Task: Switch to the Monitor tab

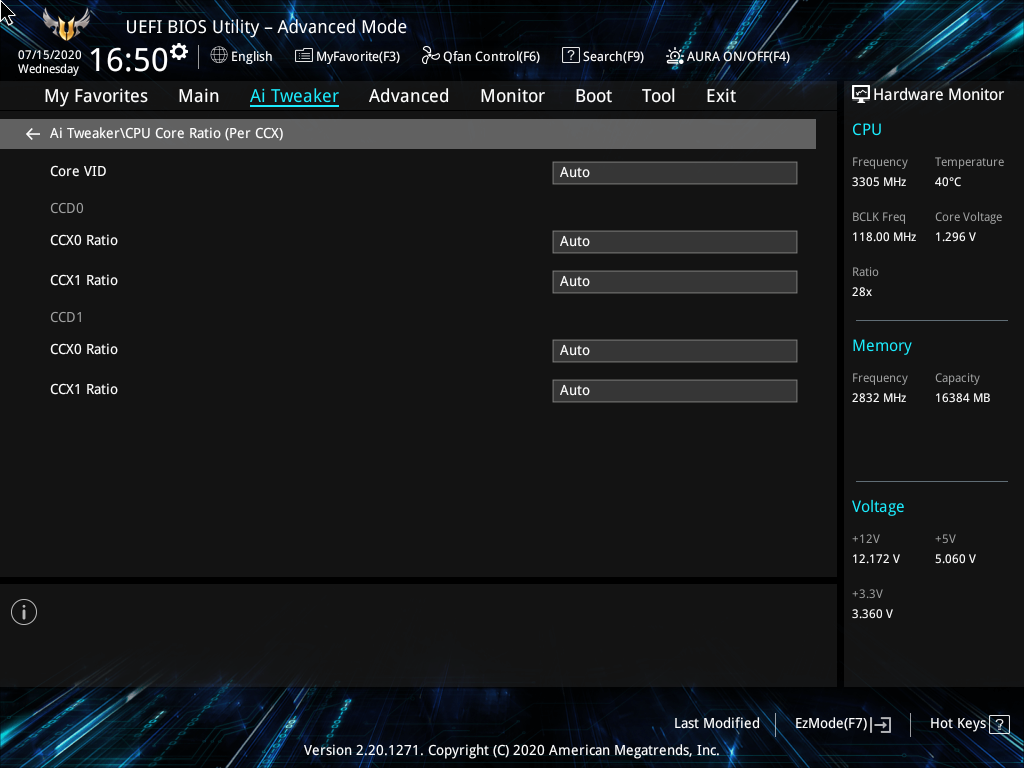Action: pyautogui.click(x=513, y=96)
